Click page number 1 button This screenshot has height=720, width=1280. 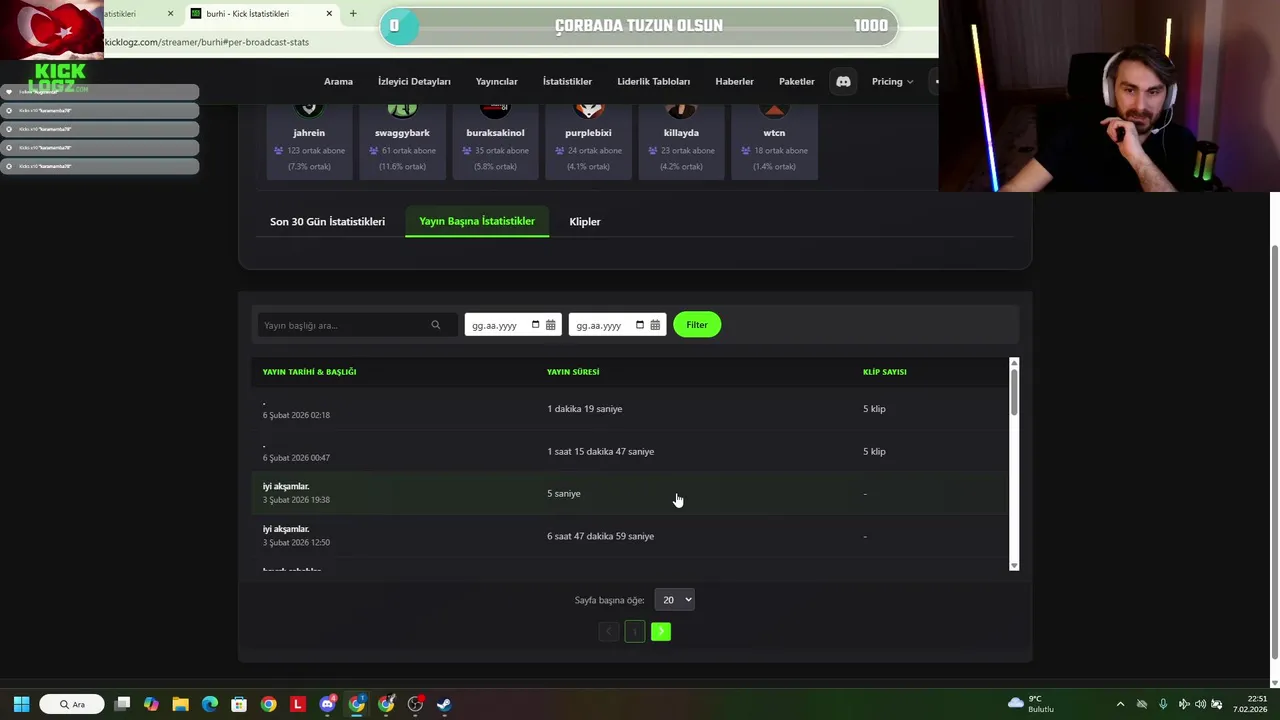click(635, 631)
